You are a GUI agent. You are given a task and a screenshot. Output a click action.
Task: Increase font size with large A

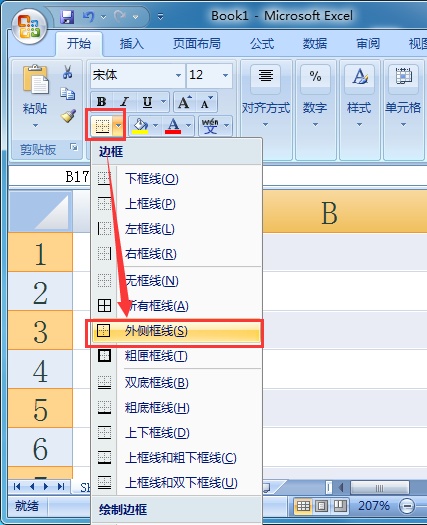(184, 102)
